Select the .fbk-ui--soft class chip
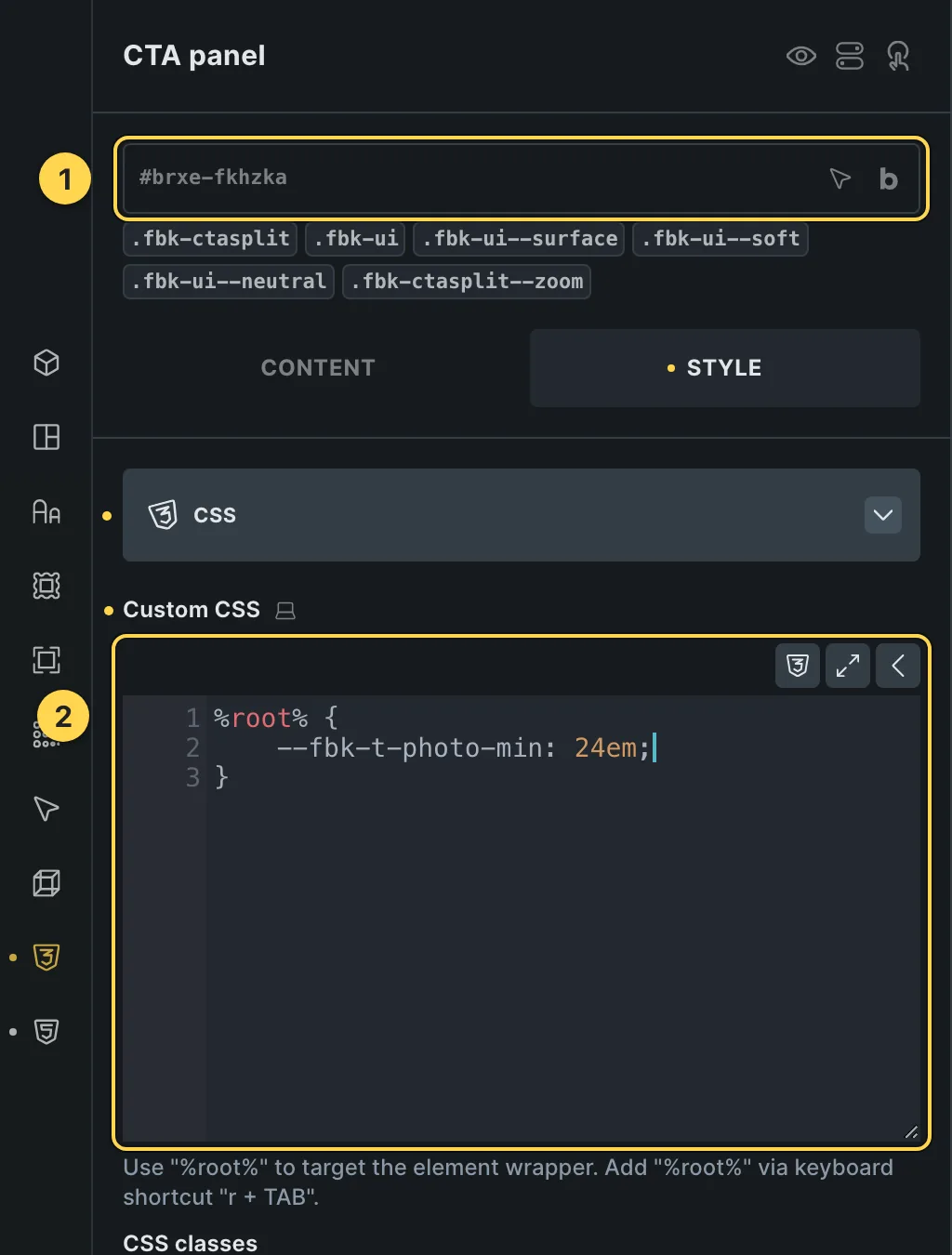The width and height of the screenshot is (952, 1255). [721, 239]
